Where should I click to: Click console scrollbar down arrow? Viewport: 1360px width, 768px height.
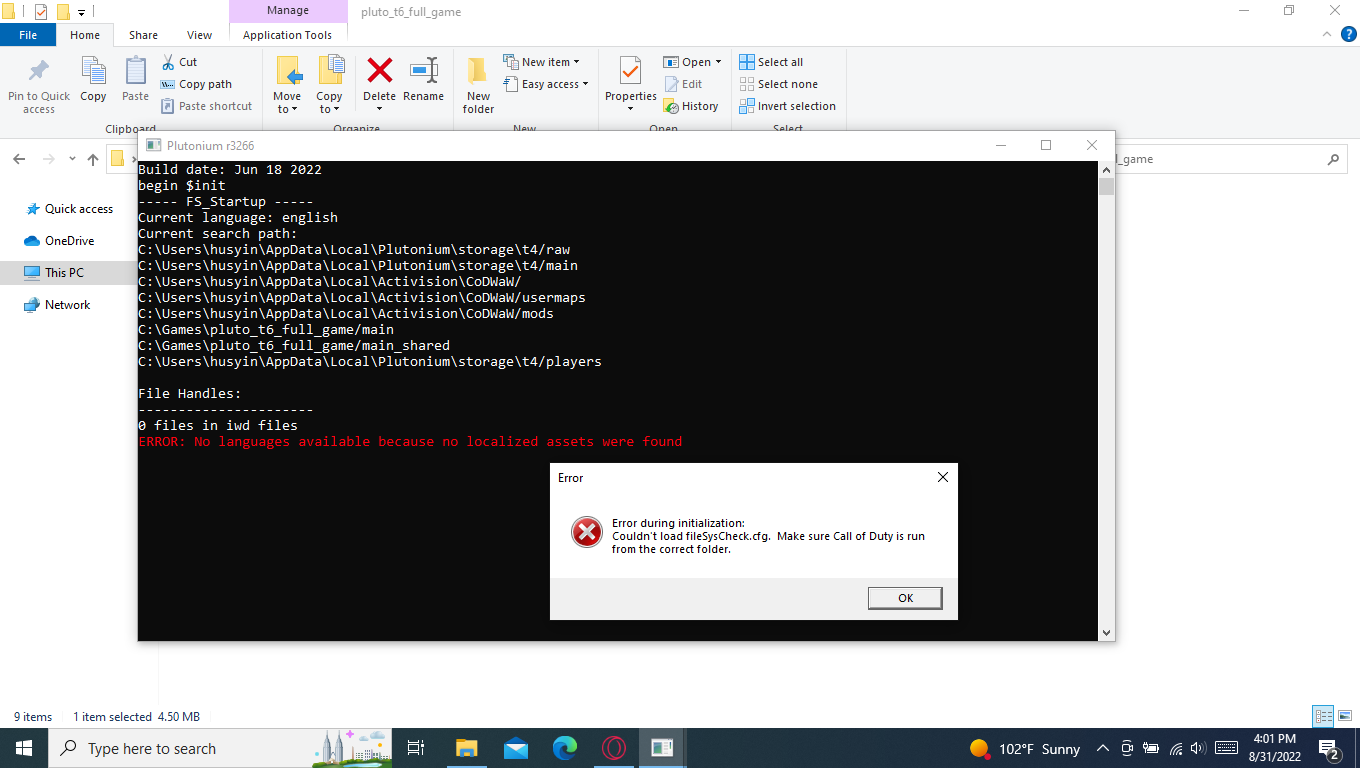pyautogui.click(x=1106, y=632)
